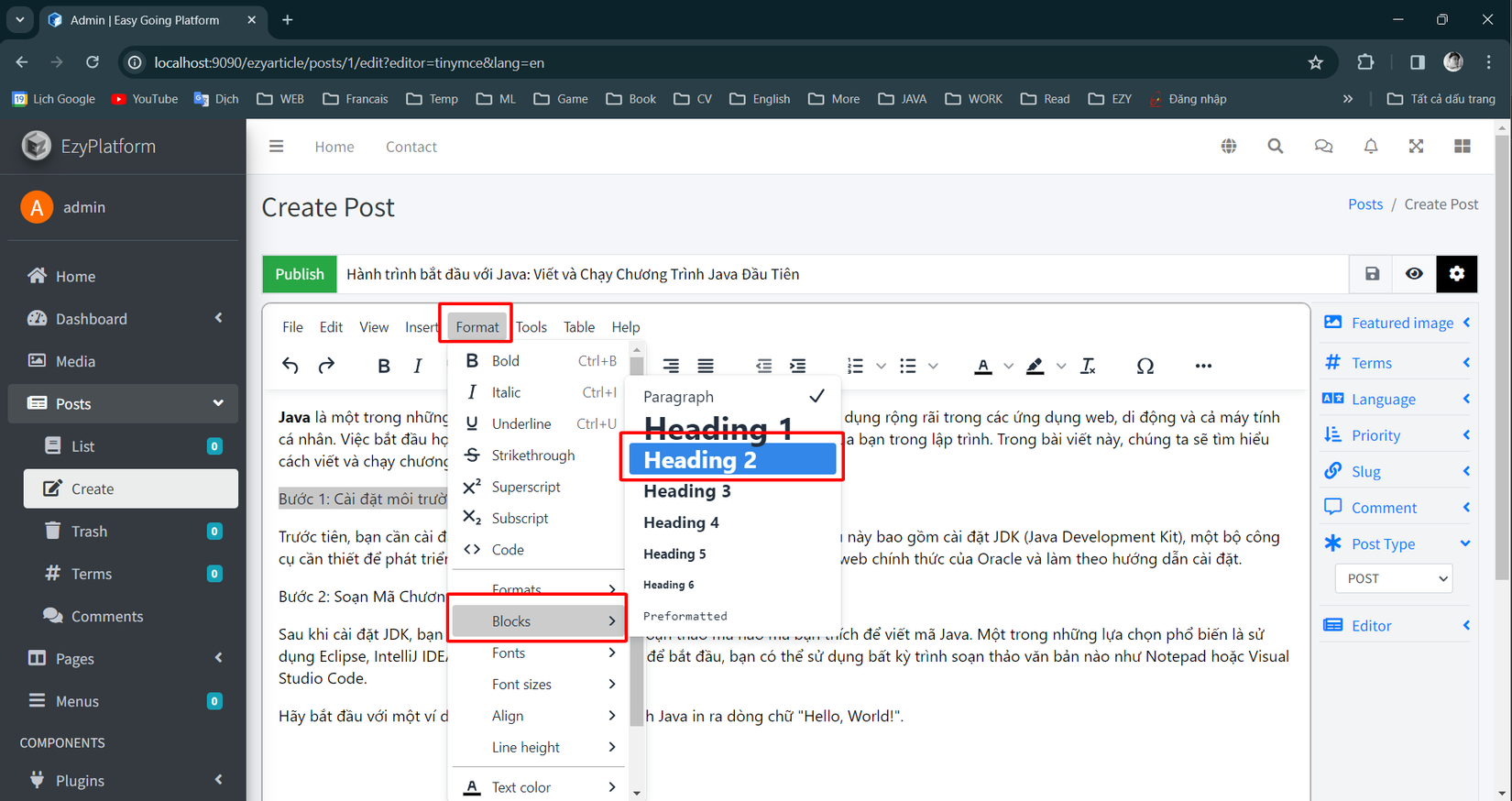Choose Heading 3 block format
The height and width of the screenshot is (801, 1512).
click(732, 491)
